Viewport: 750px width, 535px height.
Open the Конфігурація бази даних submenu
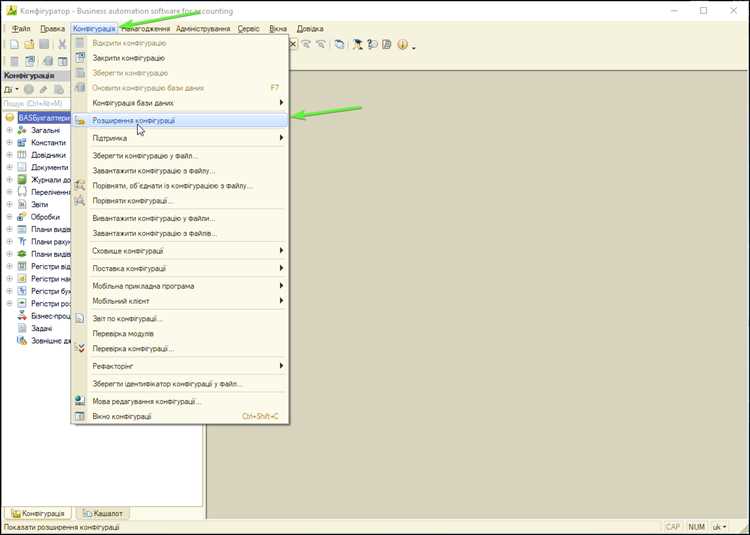pos(180,103)
